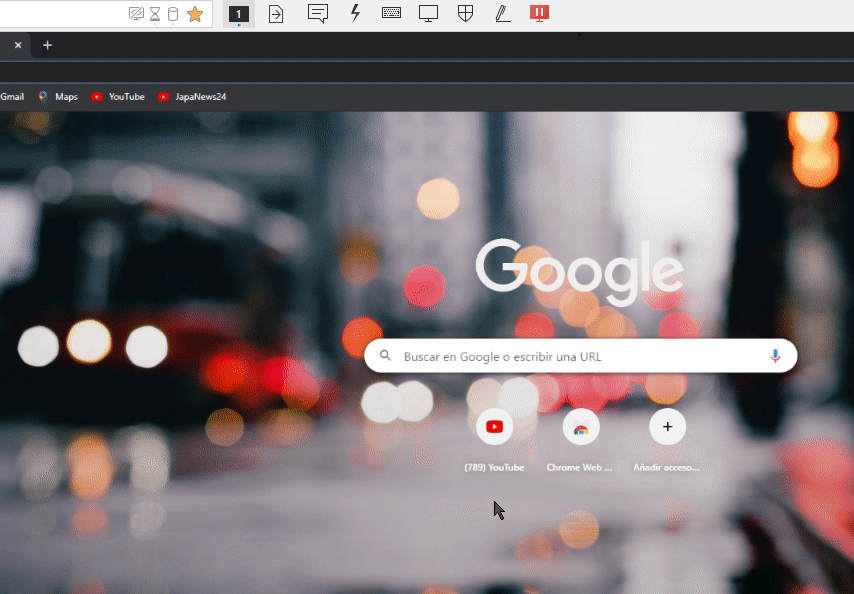Open the YouTube bookmark in bookmarks bar
This screenshot has height=594, width=854.
pyautogui.click(x=118, y=97)
